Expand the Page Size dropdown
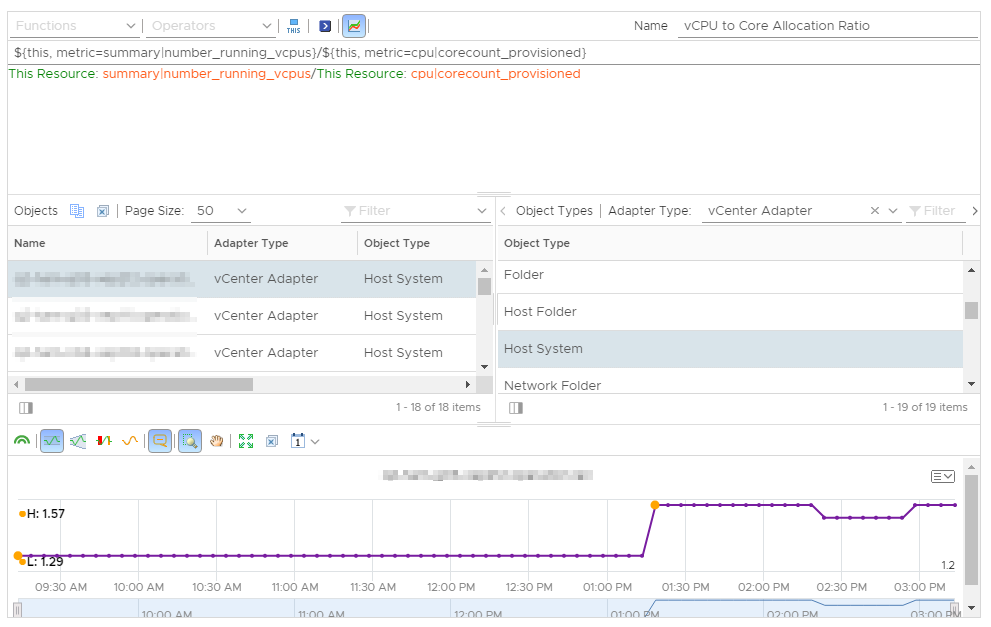The width and height of the screenshot is (991, 627). click(x=222, y=211)
